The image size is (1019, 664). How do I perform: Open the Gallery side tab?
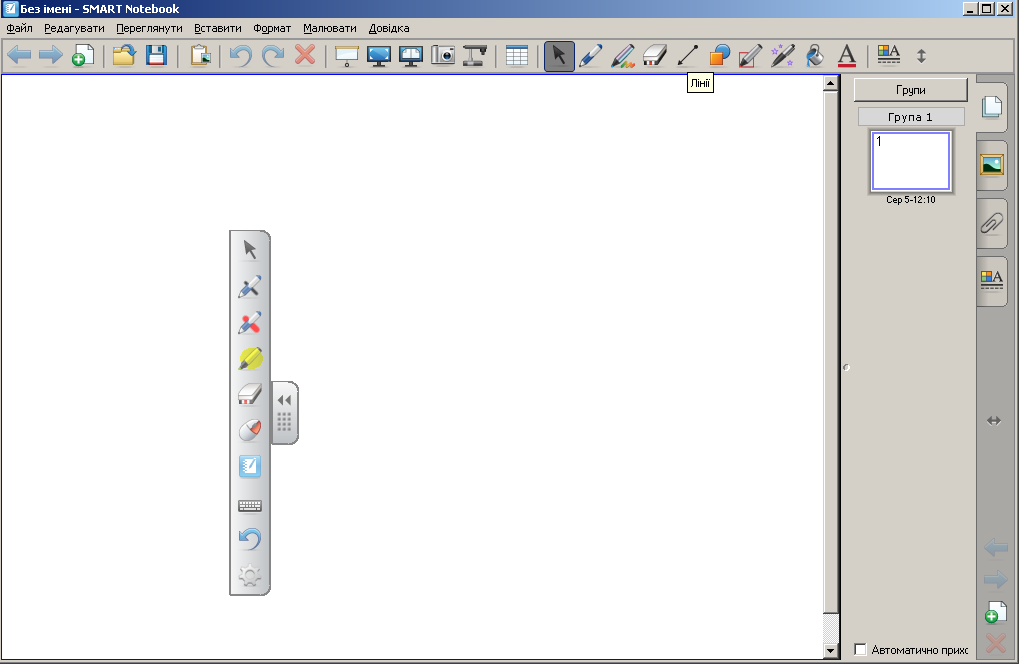click(x=992, y=164)
